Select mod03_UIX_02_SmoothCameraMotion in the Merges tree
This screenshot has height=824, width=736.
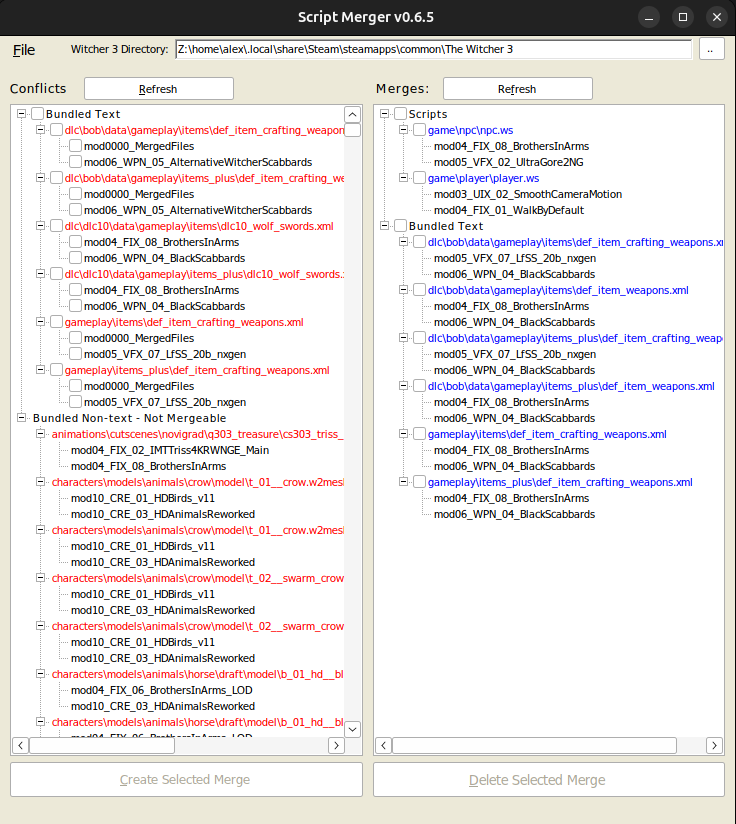click(x=527, y=194)
